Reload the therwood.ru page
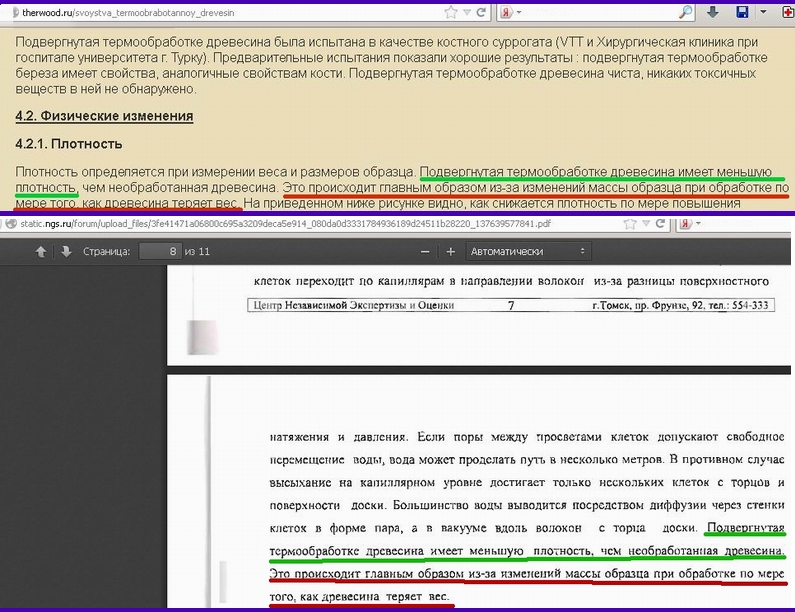 click(x=482, y=13)
